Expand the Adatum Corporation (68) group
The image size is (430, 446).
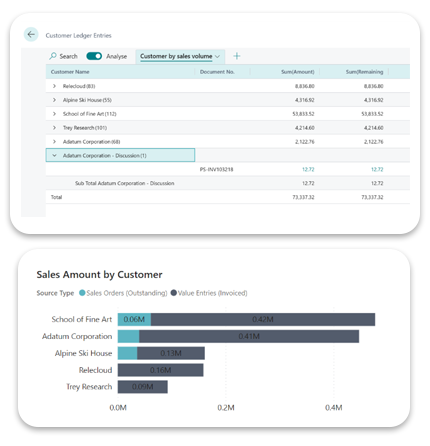click(54, 142)
